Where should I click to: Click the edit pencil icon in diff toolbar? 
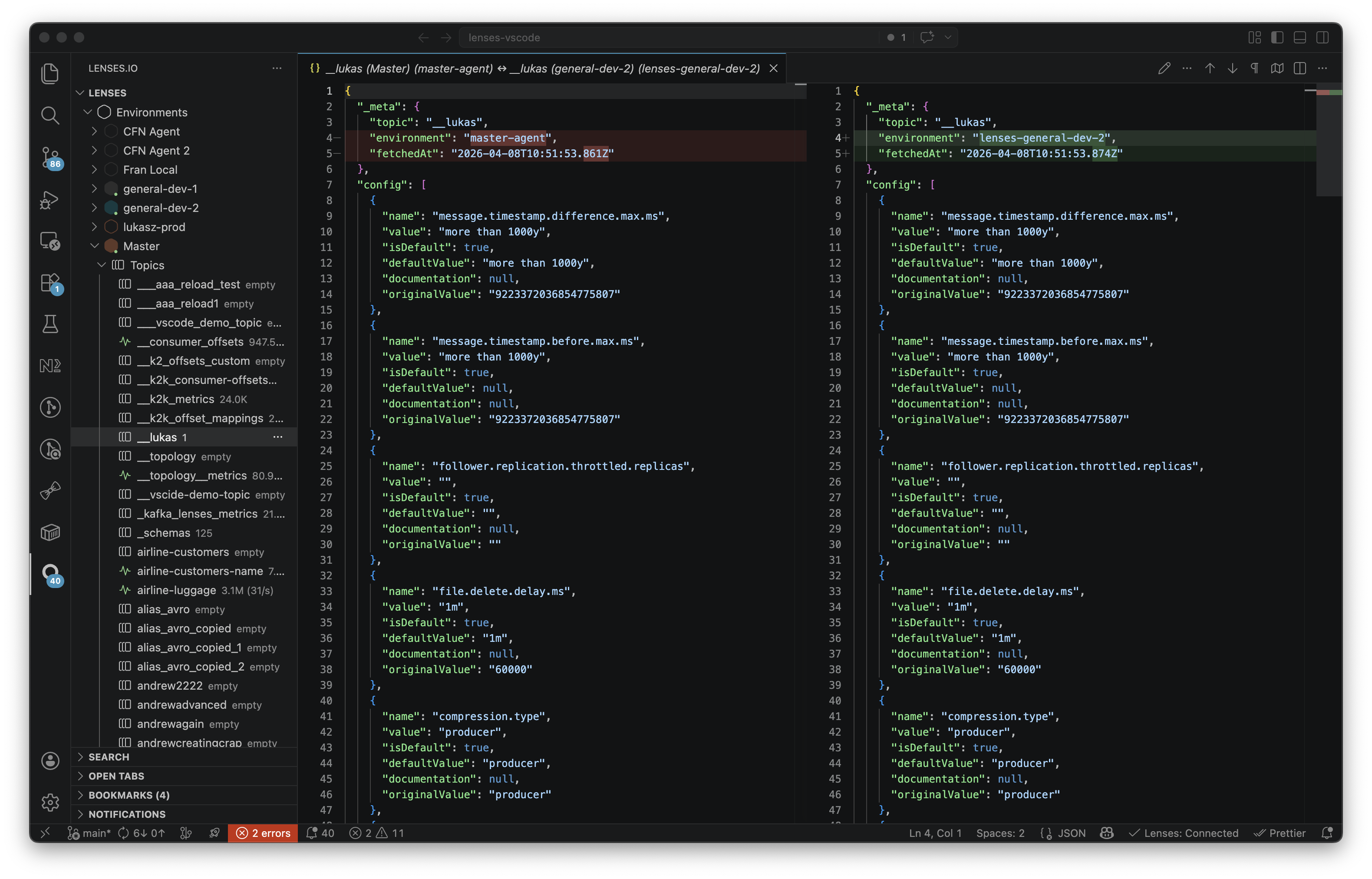coord(1164,69)
